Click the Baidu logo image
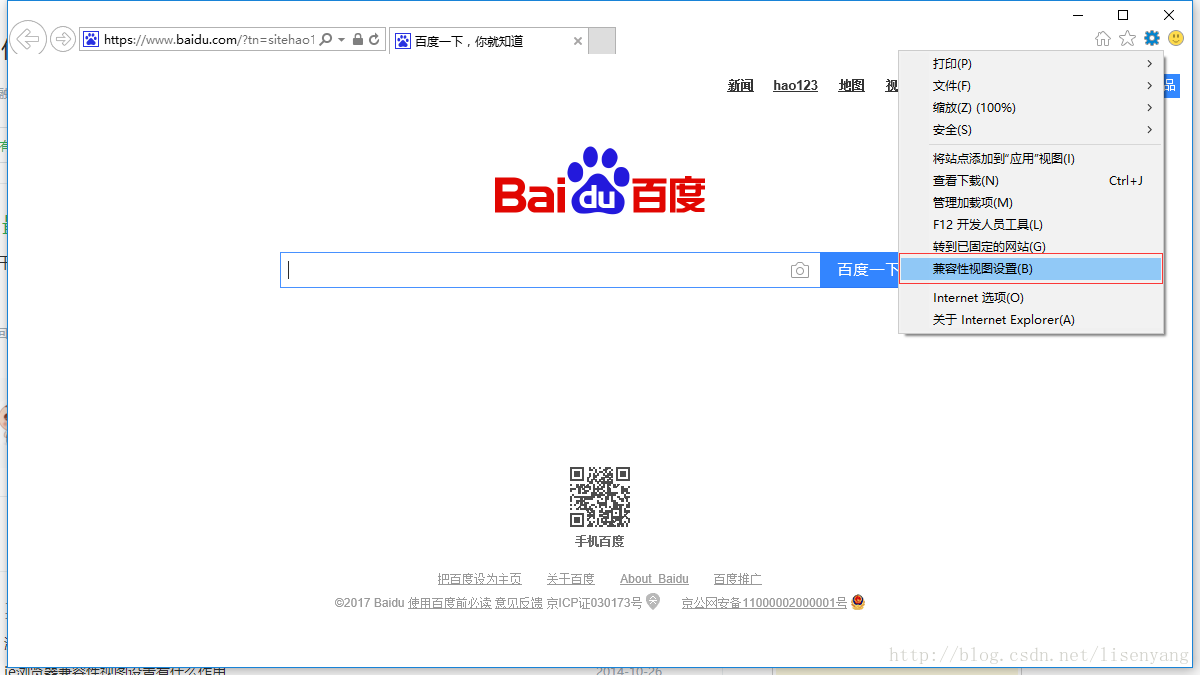 point(600,181)
